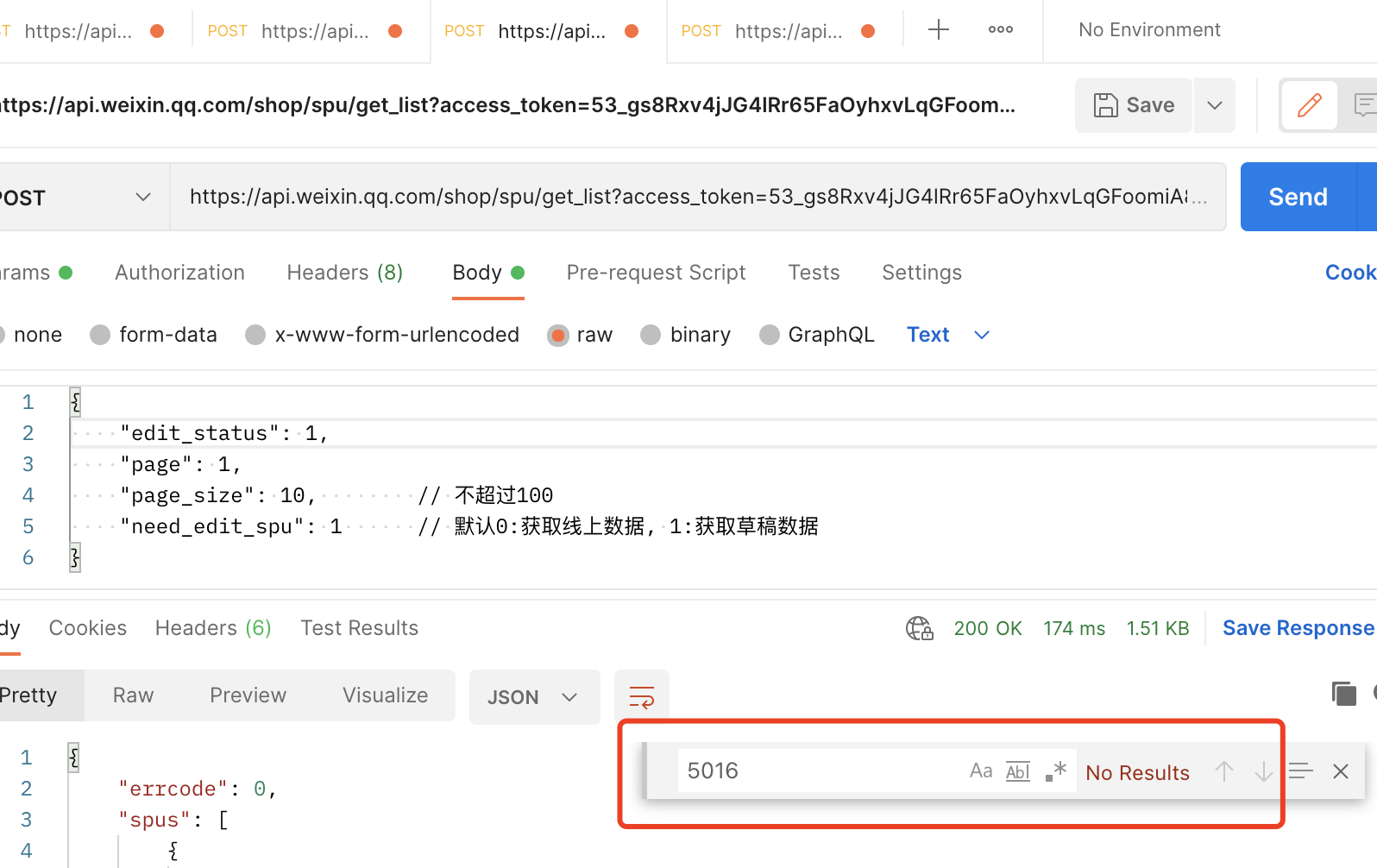Image resolution: width=1377 pixels, height=868 pixels.
Task: Toggle Use Regular Expression in search
Action: (1056, 771)
